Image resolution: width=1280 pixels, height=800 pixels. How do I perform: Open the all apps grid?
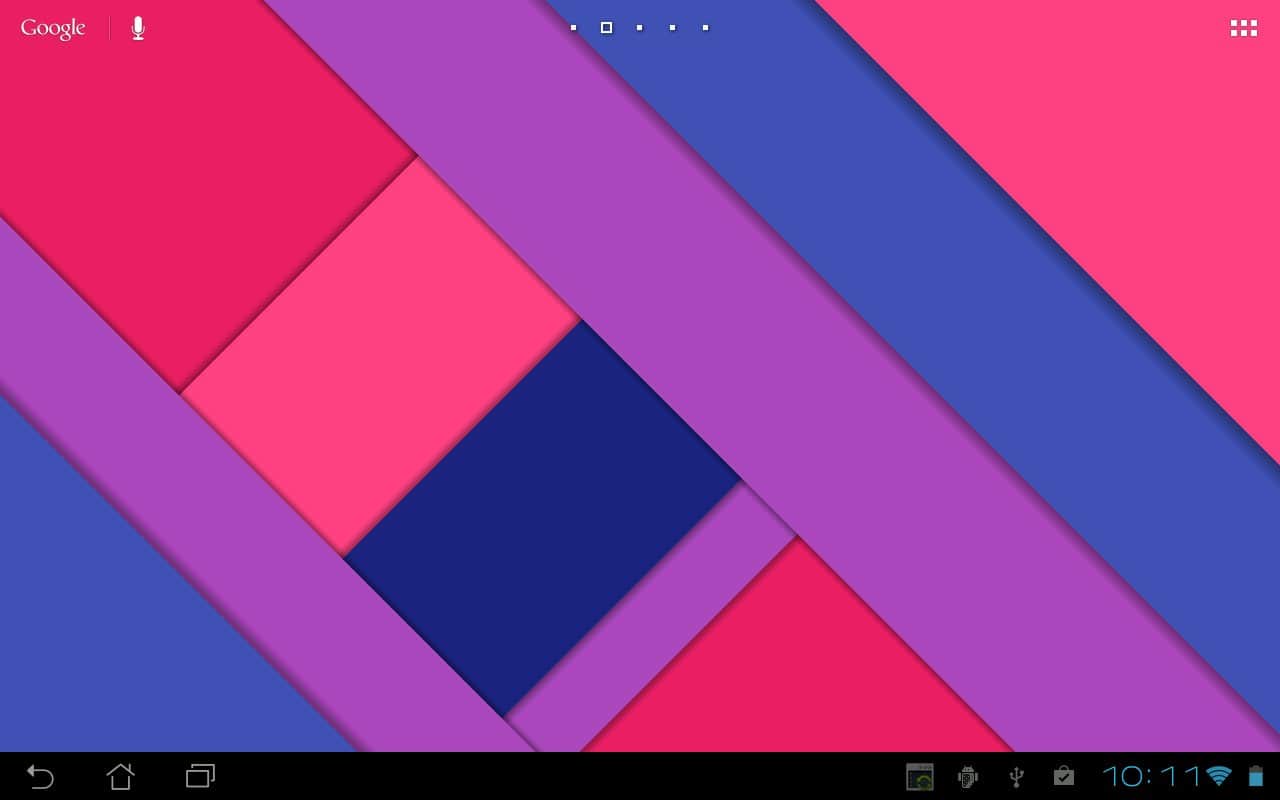(x=1243, y=28)
